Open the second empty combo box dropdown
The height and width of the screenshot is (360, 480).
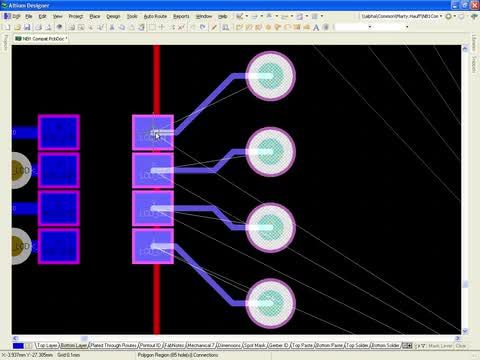pos(407,27)
